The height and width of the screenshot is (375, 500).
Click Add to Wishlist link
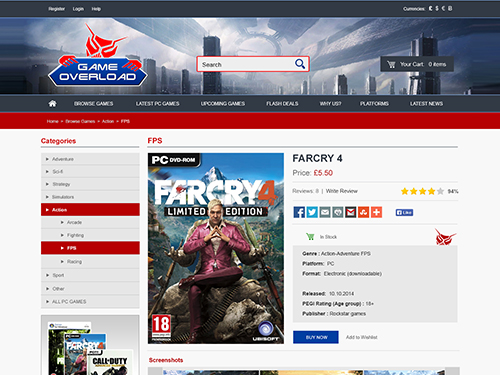(x=361, y=337)
